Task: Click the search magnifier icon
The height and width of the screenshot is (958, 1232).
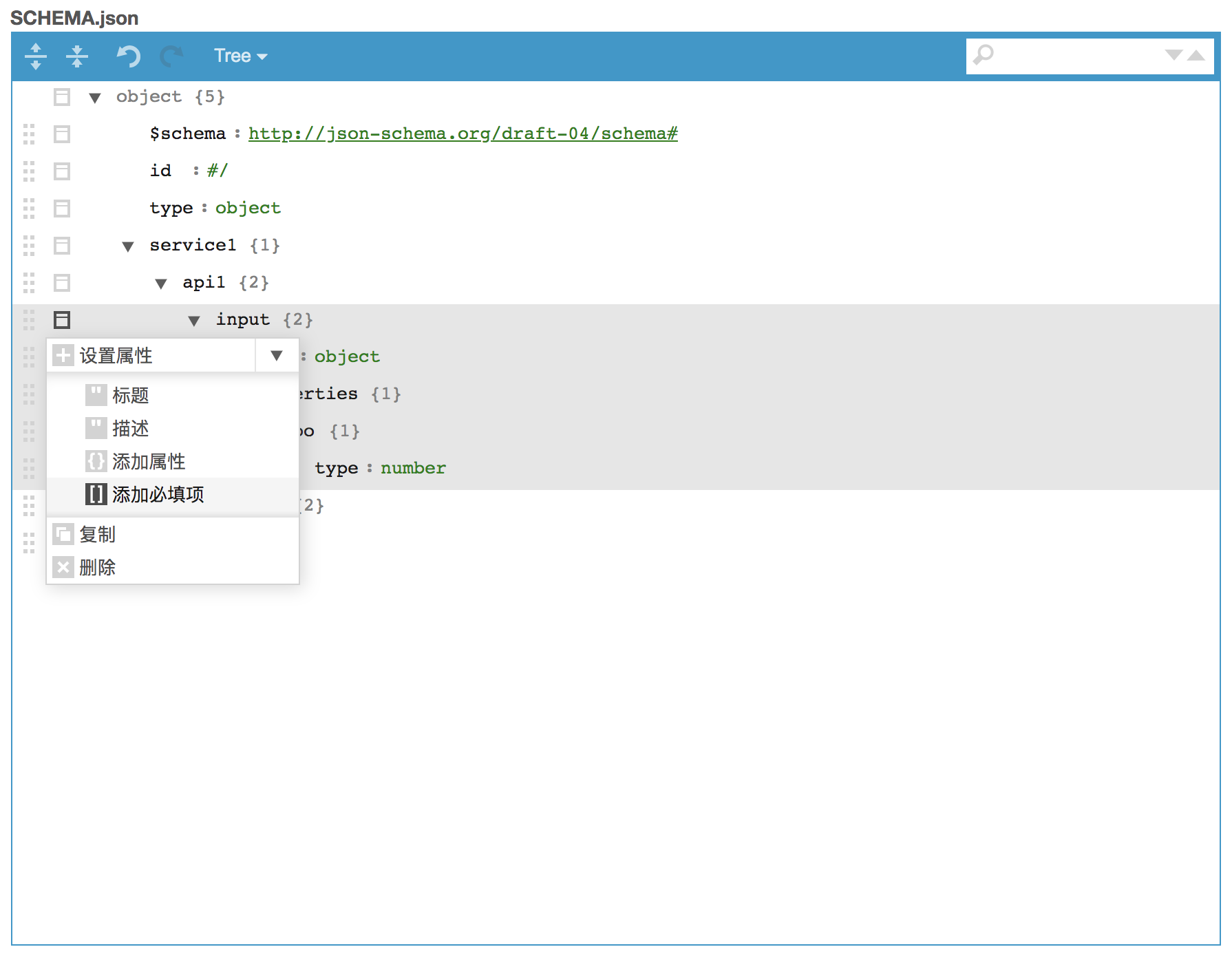Action: (984, 55)
